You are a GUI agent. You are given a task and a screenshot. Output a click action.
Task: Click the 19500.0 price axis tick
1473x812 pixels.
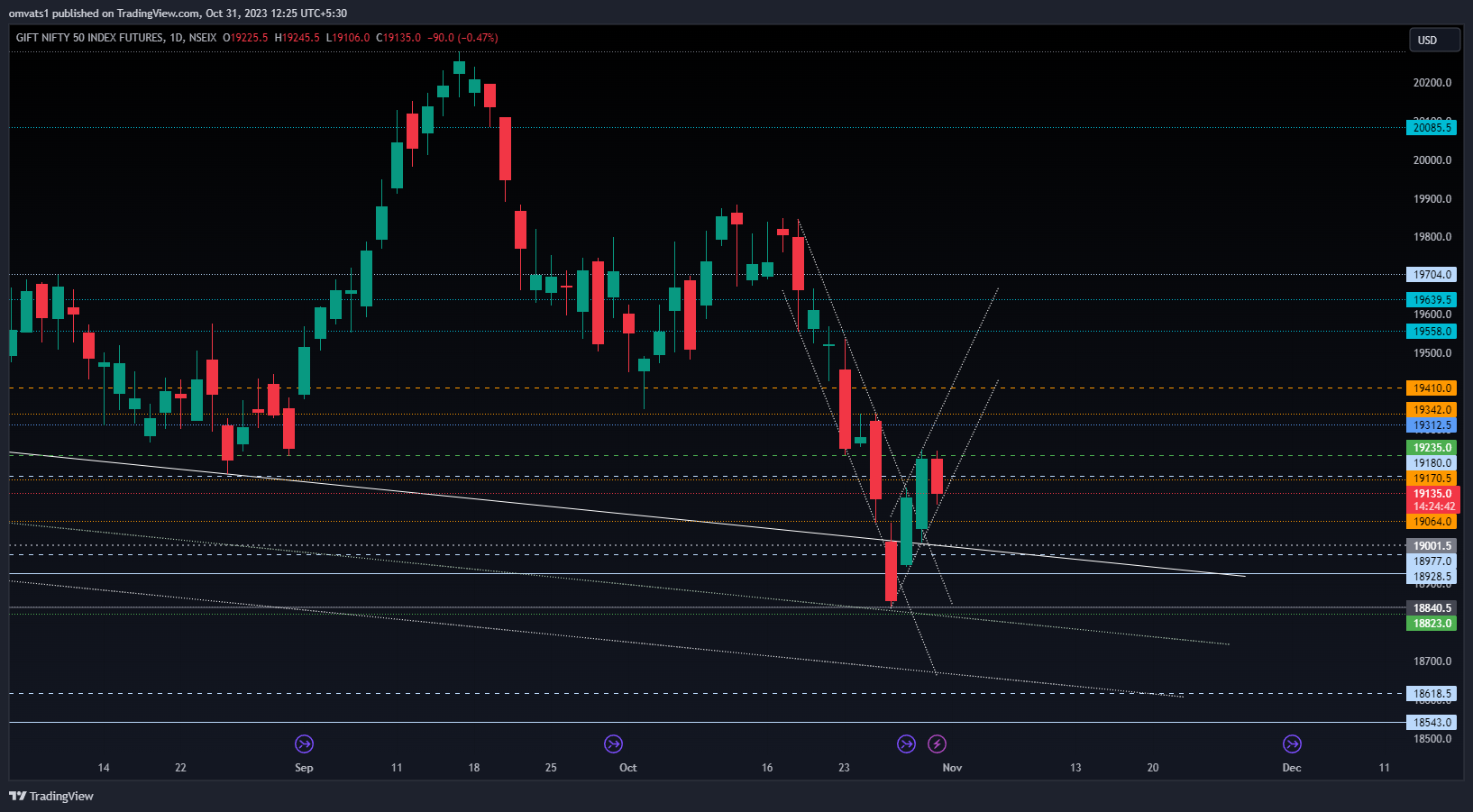(1432, 353)
